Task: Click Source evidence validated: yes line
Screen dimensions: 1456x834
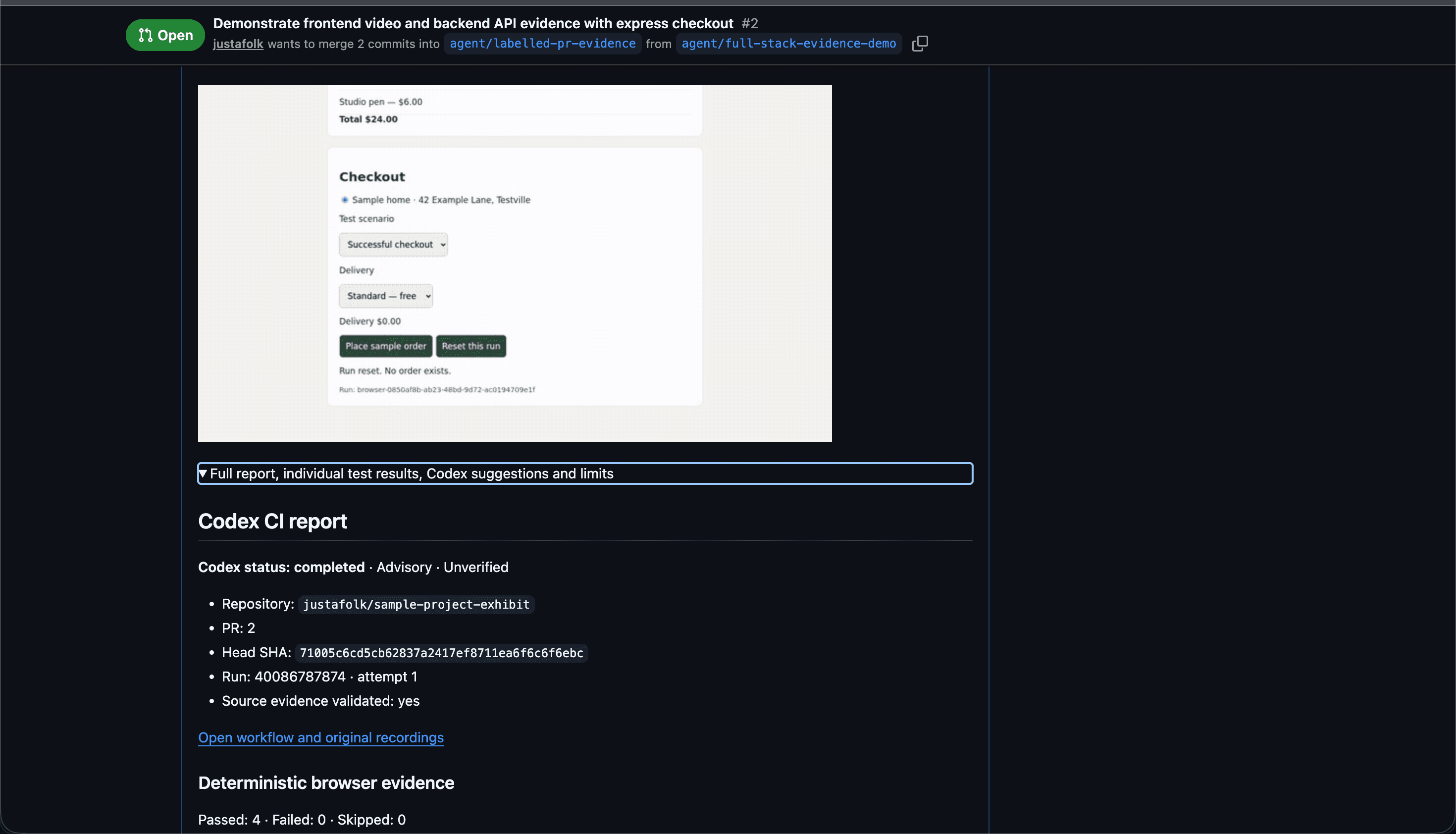Action: pos(320,701)
